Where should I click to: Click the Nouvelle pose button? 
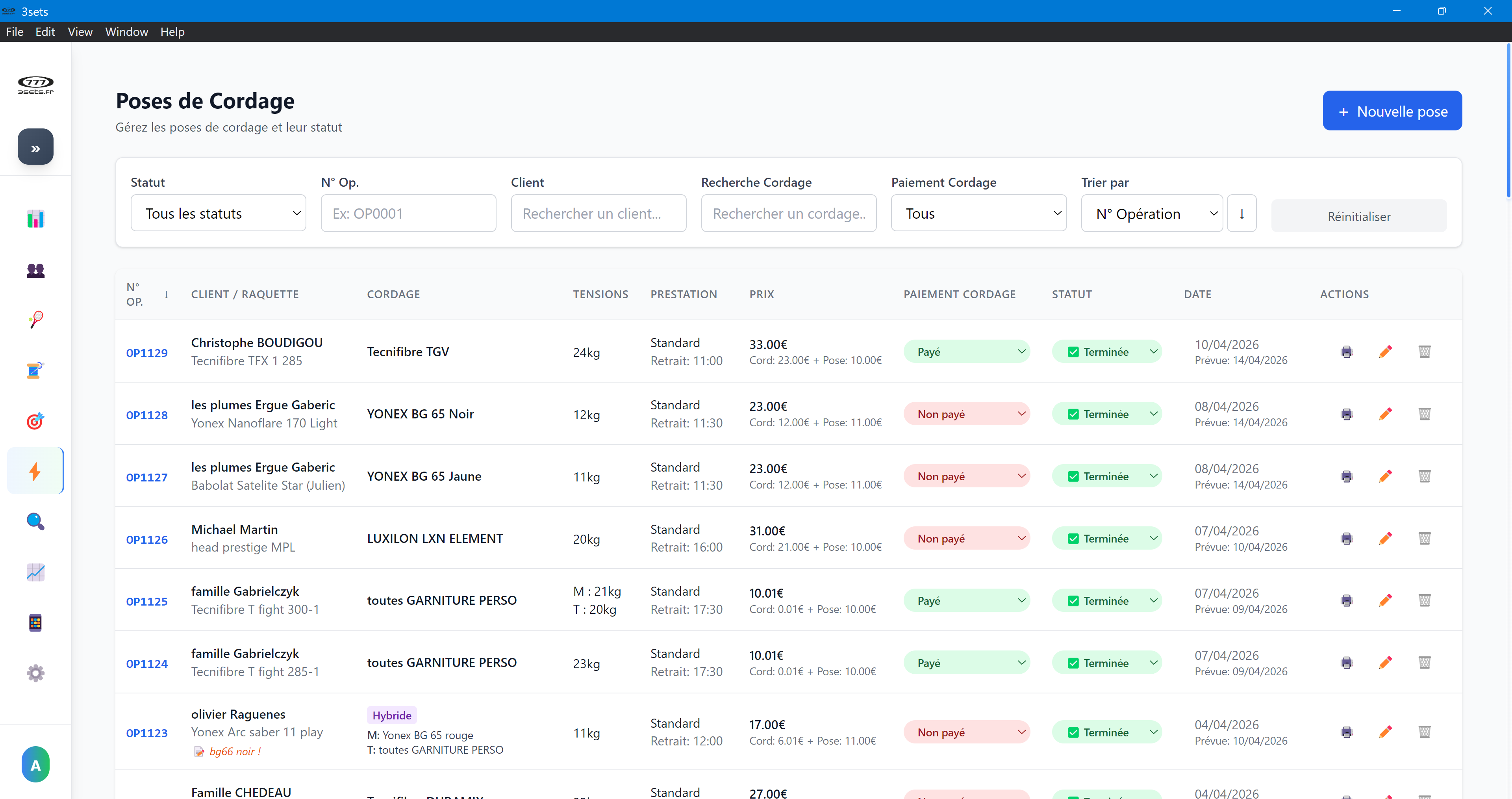point(1392,111)
